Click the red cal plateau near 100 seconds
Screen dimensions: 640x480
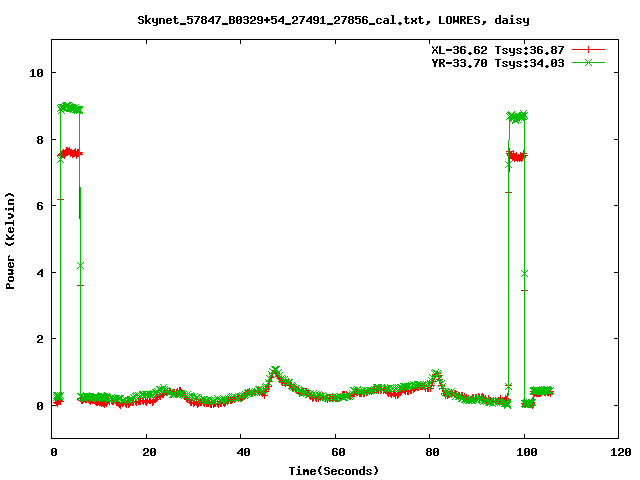tap(517, 156)
